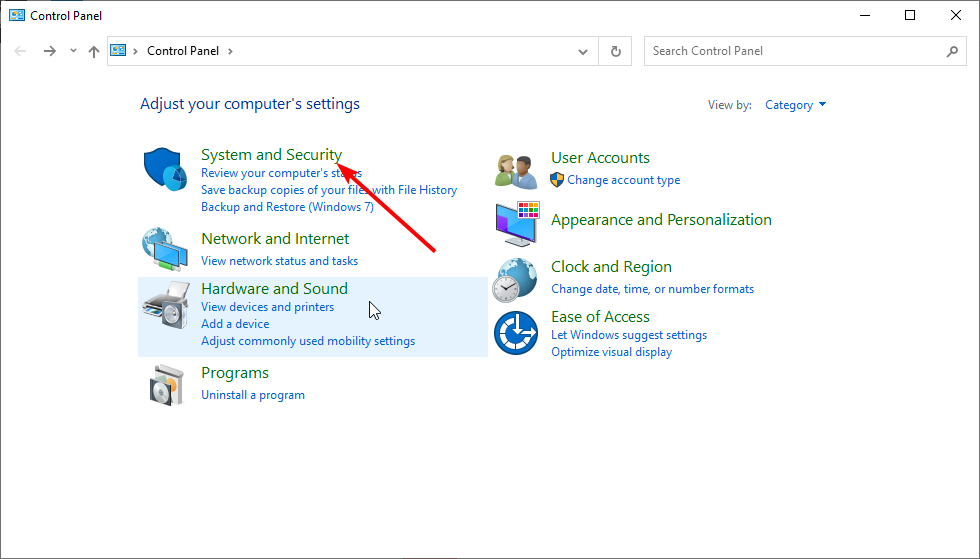Expand the chevron before Control Panel breadcrumb
Viewport: 980px width, 559px height.
click(136, 51)
